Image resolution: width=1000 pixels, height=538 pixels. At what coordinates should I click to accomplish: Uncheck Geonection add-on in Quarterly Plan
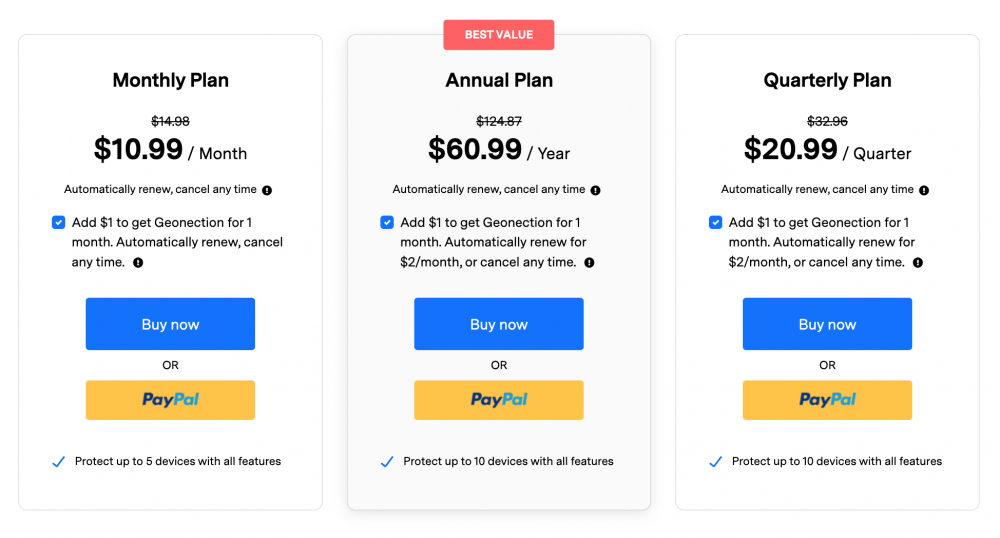coord(716,222)
